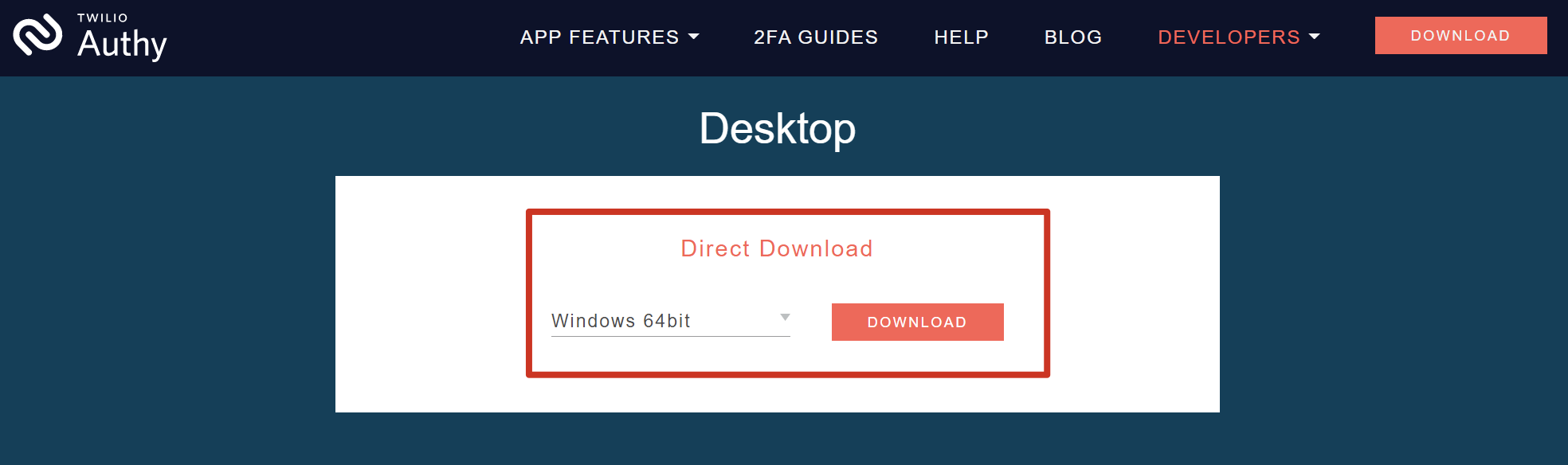The height and width of the screenshot is (465, 1568).
Task: Open the 2FA GUIDES page
Action: tap(816, 37)
